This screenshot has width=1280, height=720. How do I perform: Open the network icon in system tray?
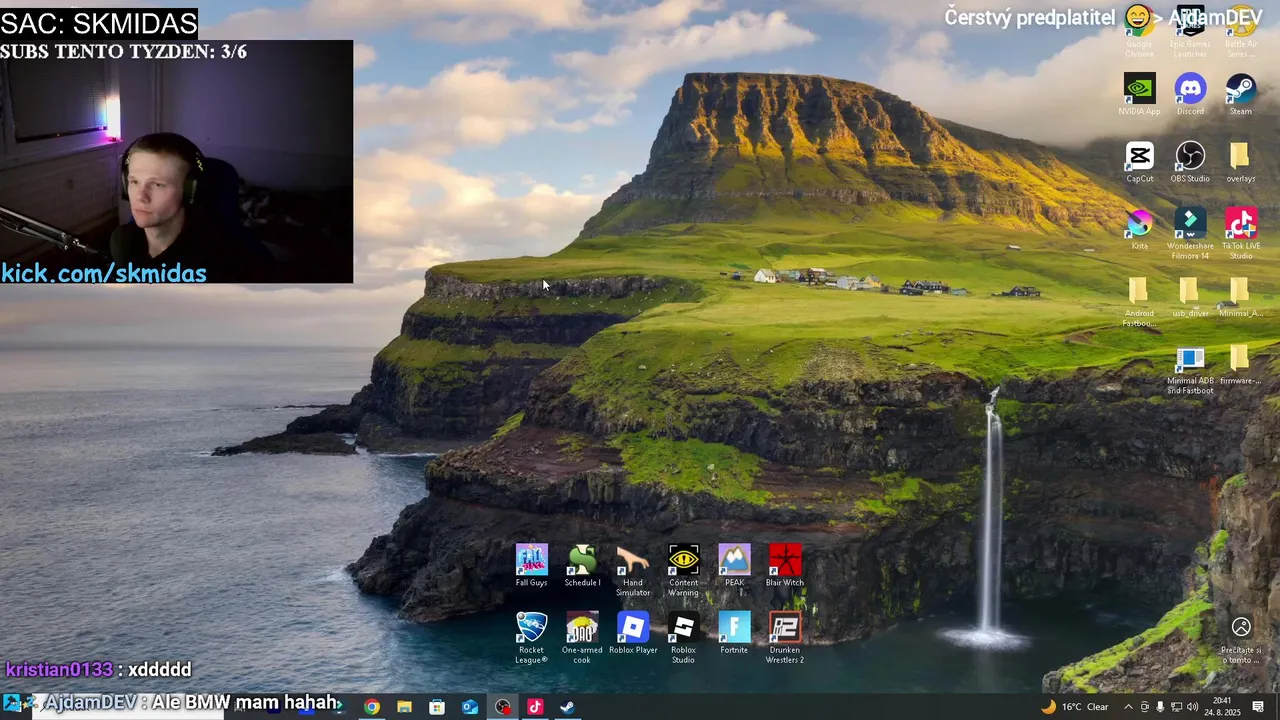(1177, 707)
